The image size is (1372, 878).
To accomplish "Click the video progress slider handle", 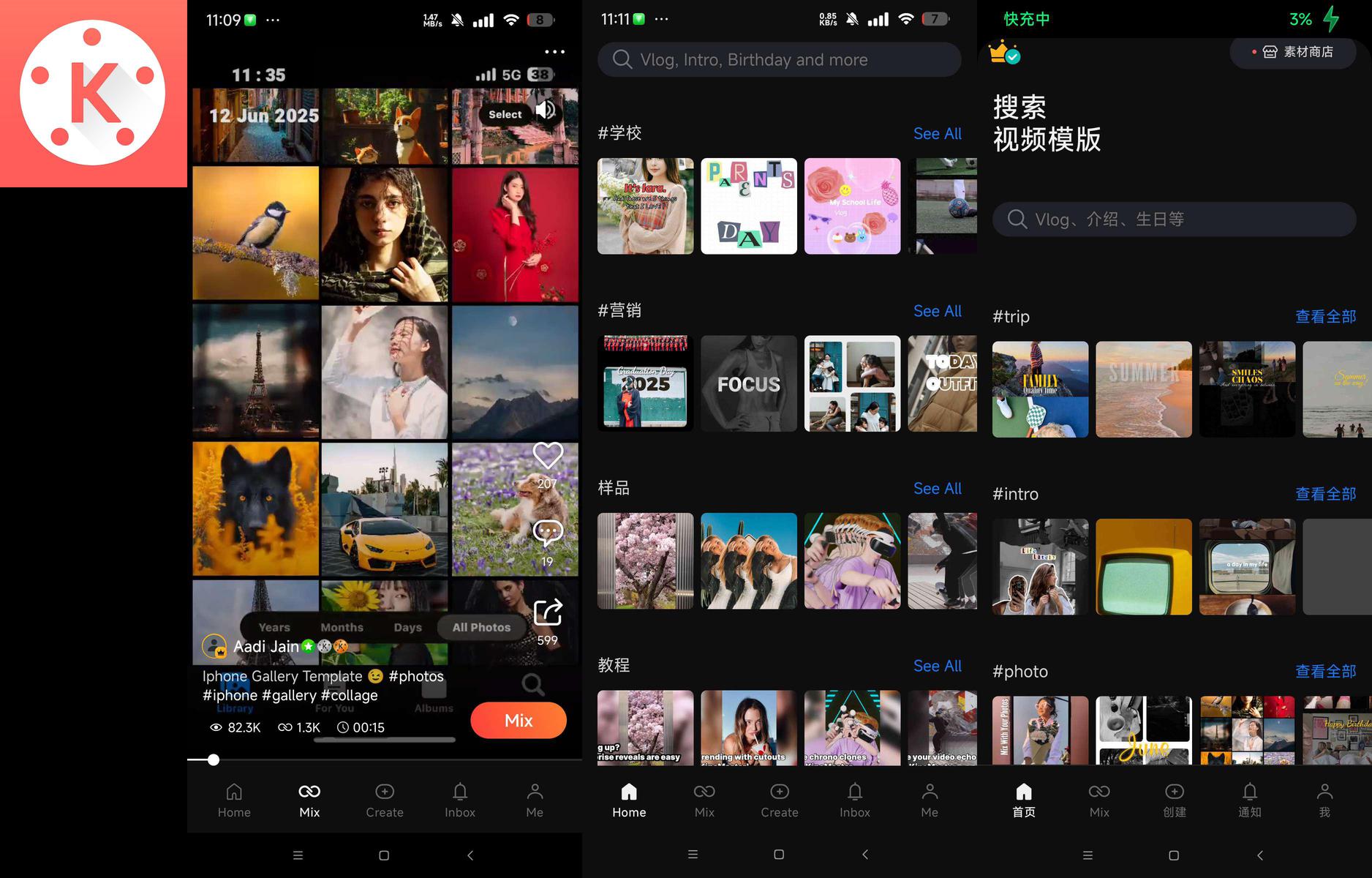I will click(214, 760).
